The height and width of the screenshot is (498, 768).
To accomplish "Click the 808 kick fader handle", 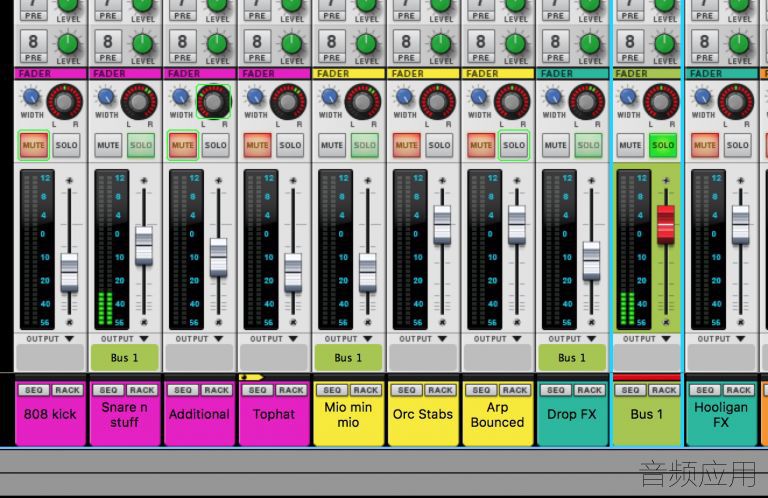I will [69, 273].
